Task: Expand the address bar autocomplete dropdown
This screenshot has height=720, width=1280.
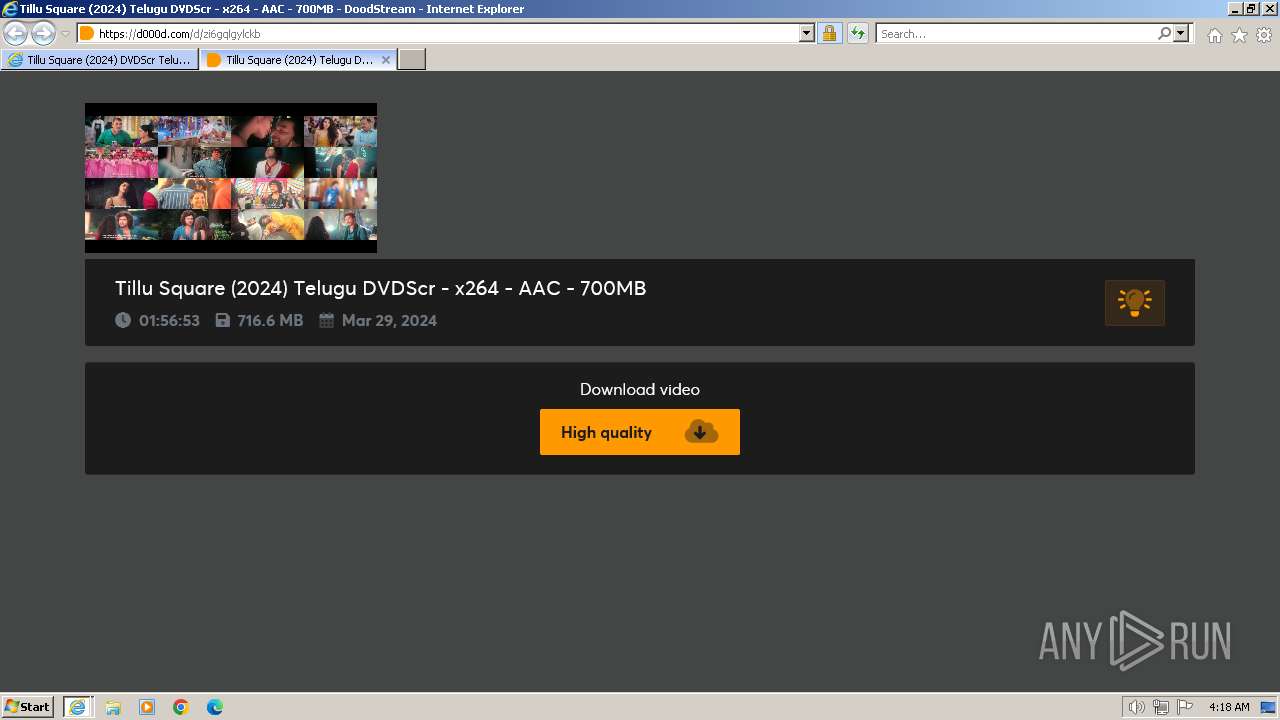Action: (807, 34)
